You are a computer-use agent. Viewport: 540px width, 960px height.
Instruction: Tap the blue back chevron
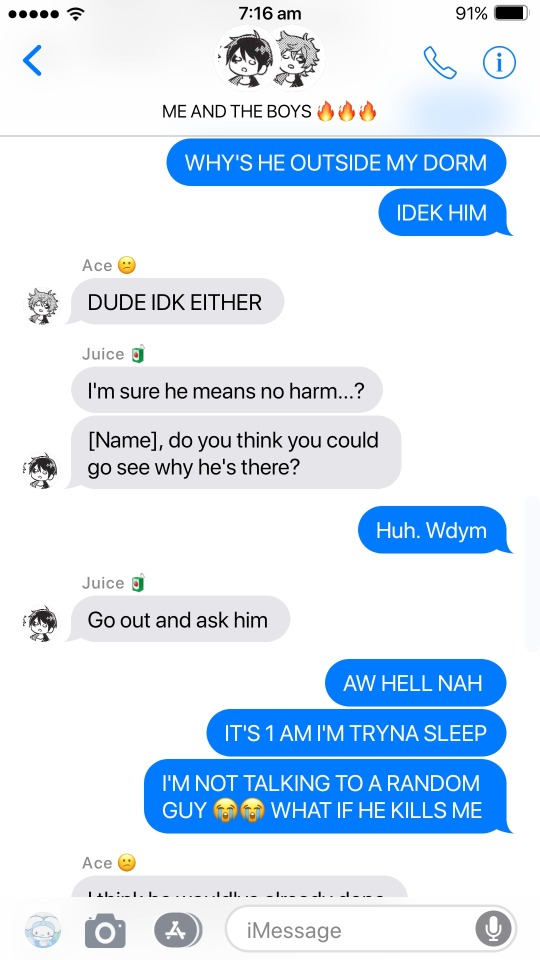[32, 61]
